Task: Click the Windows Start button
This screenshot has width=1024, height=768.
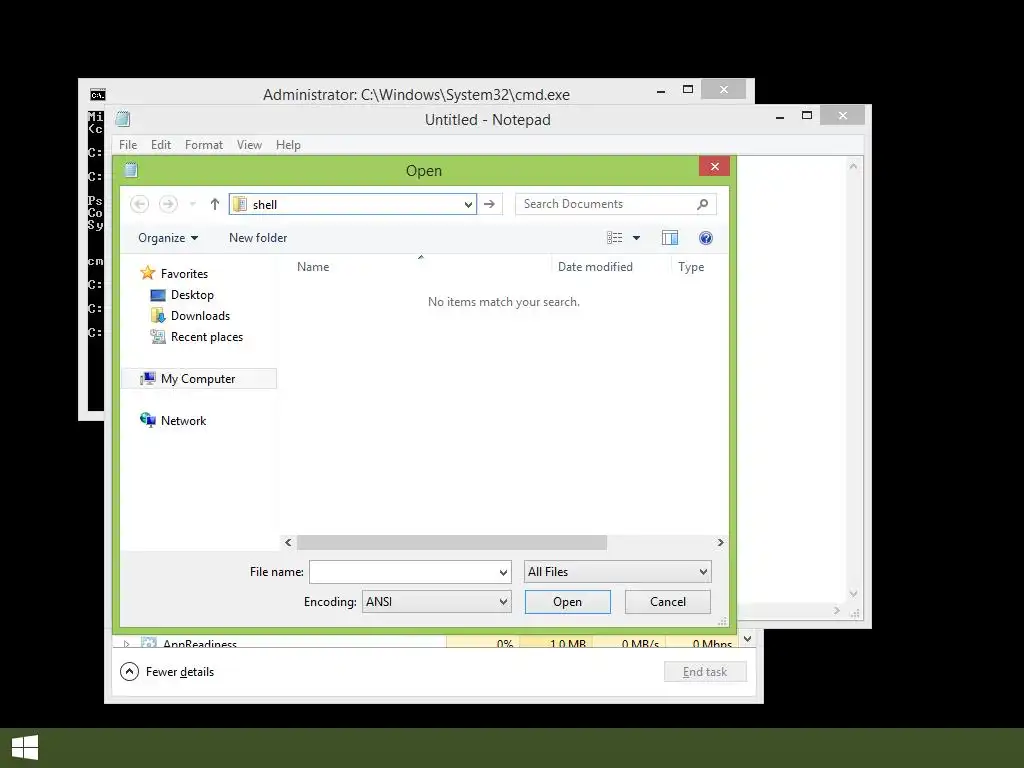Action: coord(25,748)
